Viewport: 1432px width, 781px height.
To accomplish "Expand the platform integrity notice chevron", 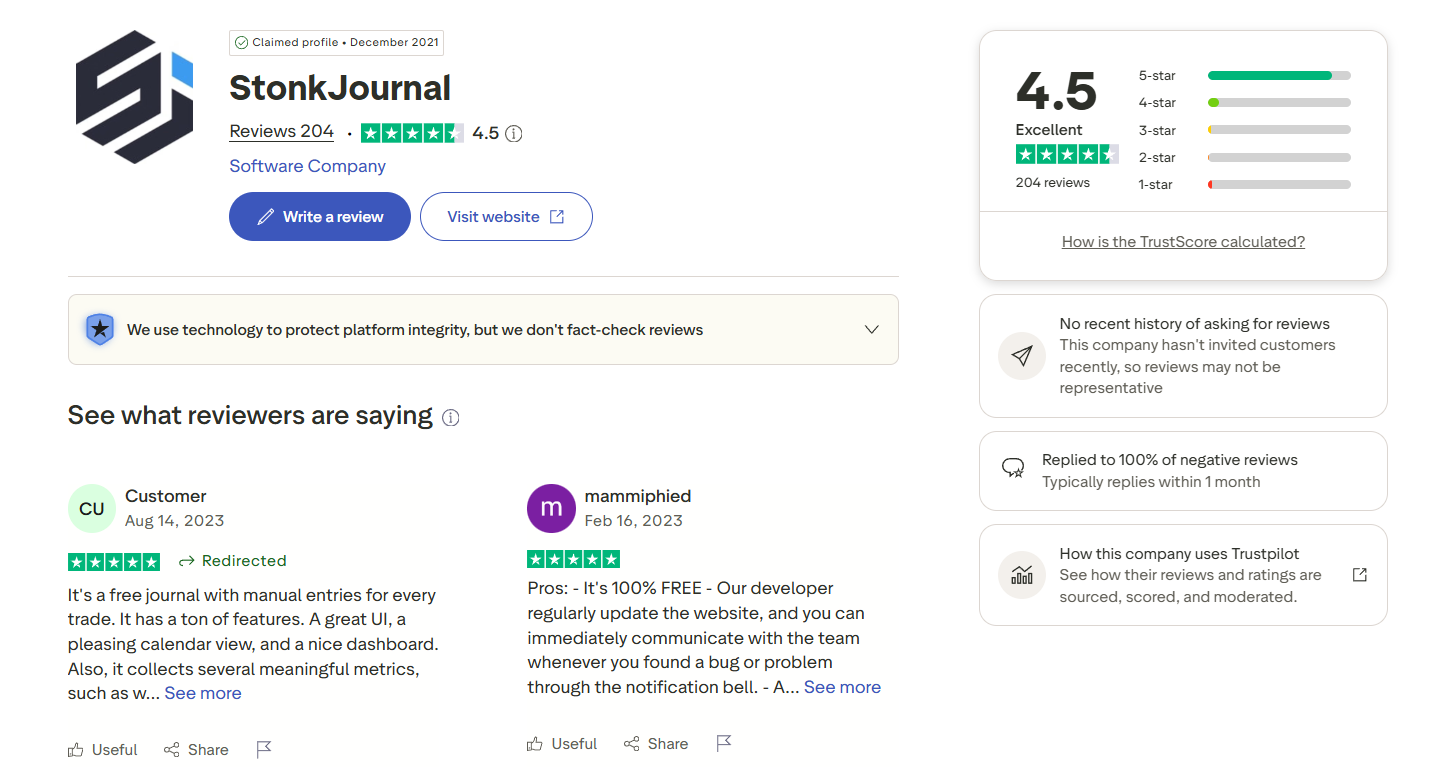I will click(x=871, y=329).
